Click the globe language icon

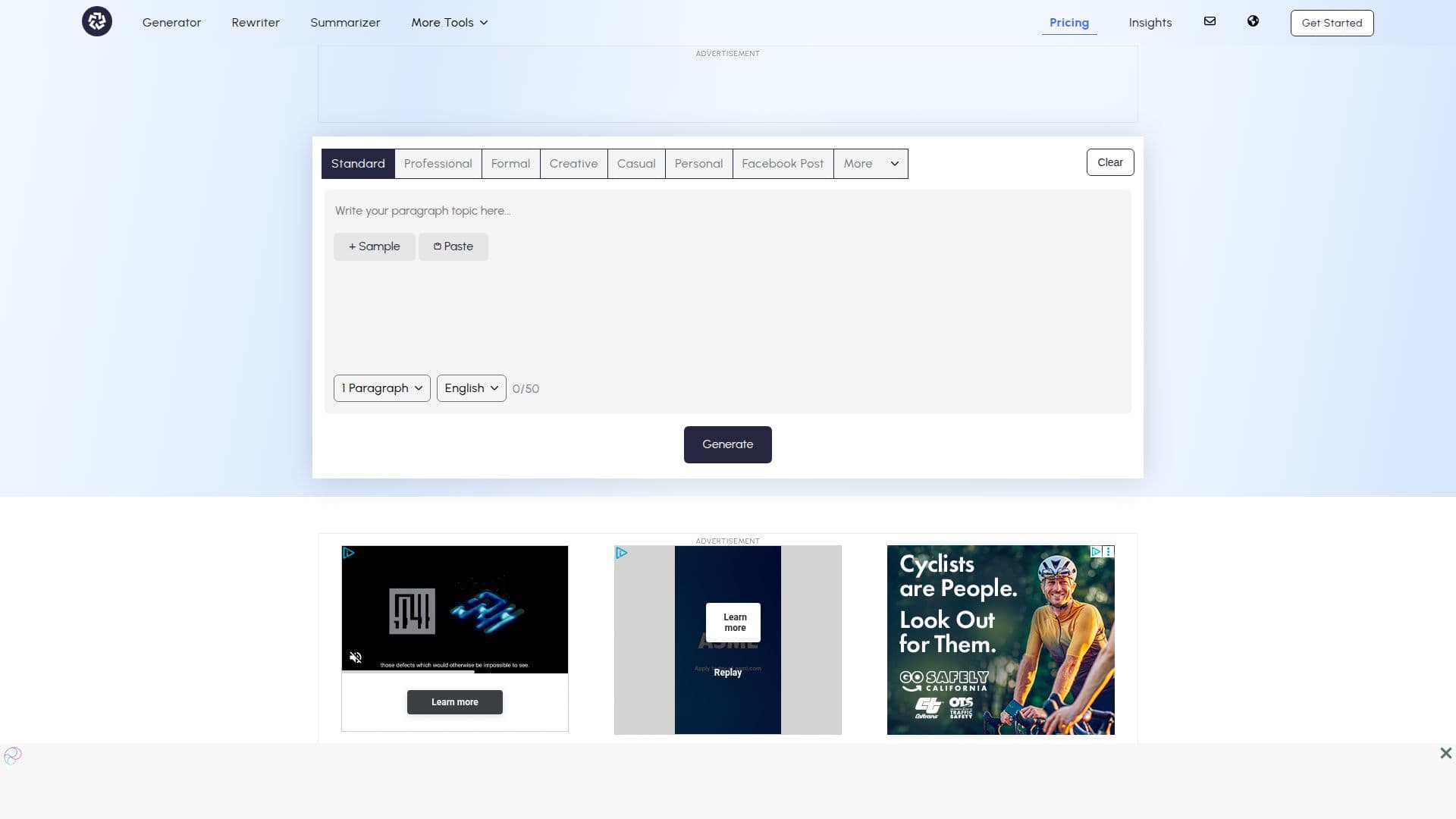pyautogui.click(x=1253, y=21)
